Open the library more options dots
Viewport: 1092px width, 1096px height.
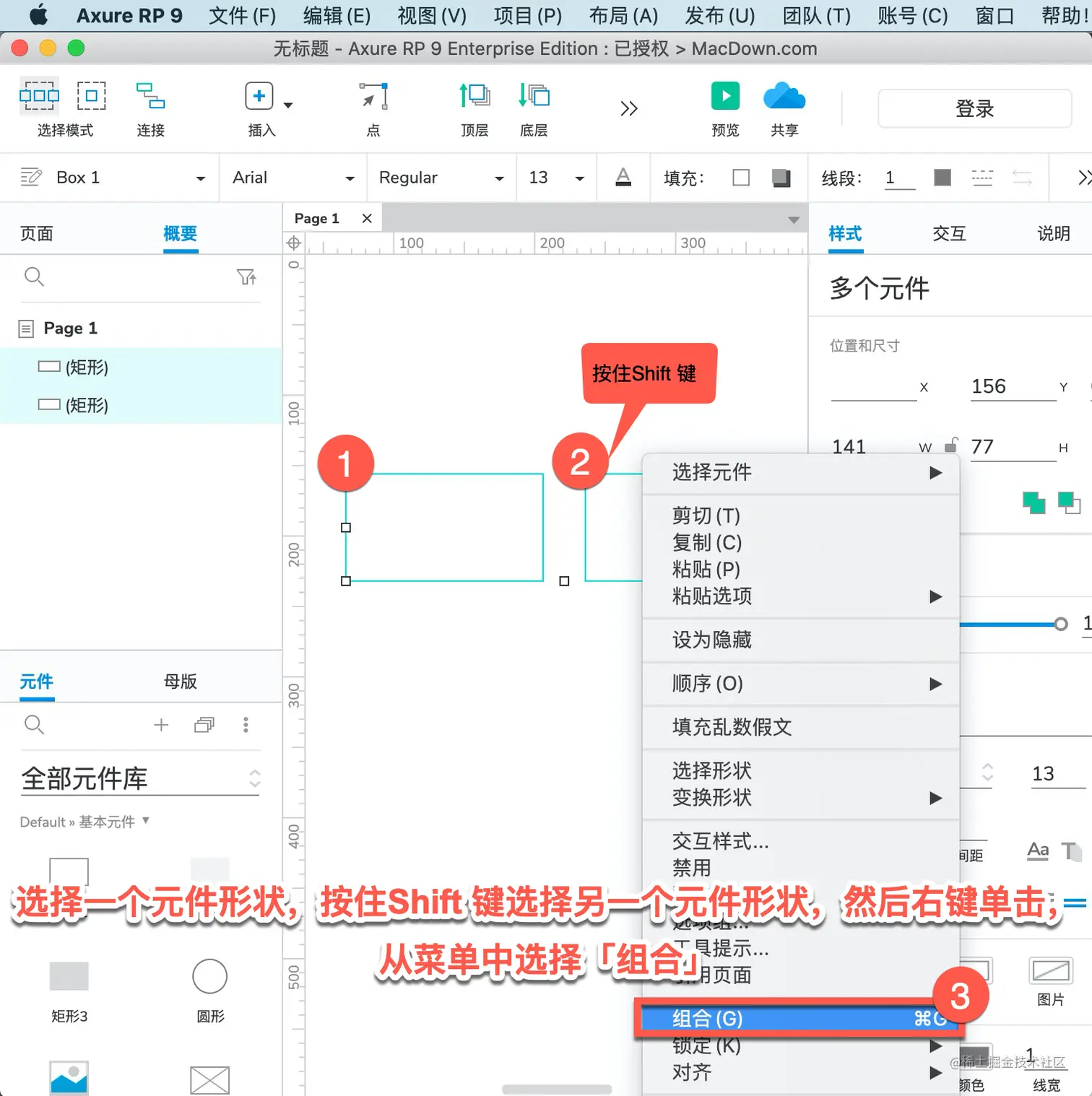point(246,725)
